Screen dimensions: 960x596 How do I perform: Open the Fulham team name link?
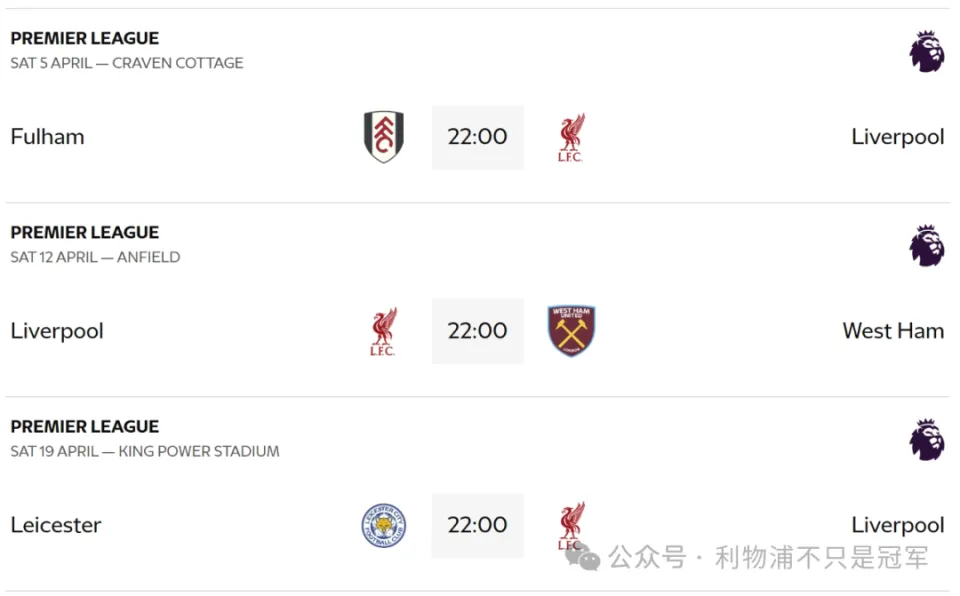click(48, 137)
